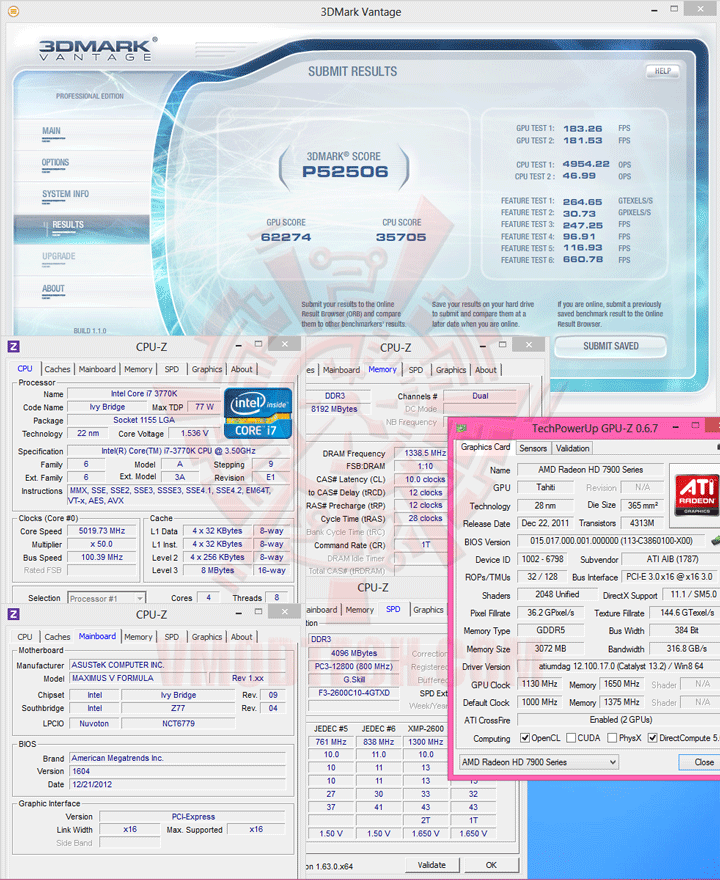
Task: Click the Multiplier value x 50.0
Action: 102,544
